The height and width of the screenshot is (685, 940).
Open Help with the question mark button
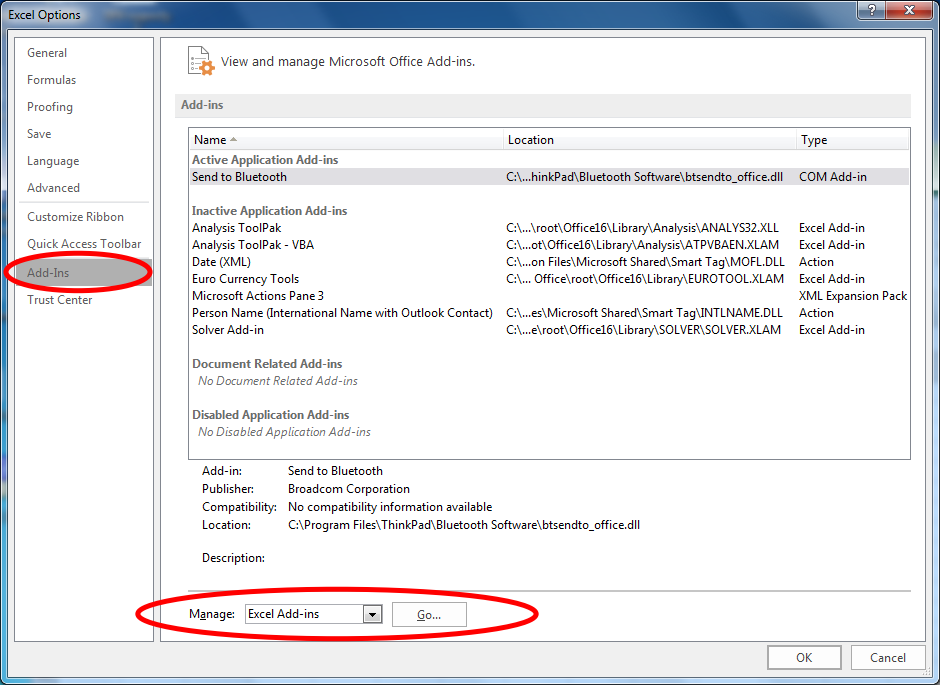coord(872,10)
